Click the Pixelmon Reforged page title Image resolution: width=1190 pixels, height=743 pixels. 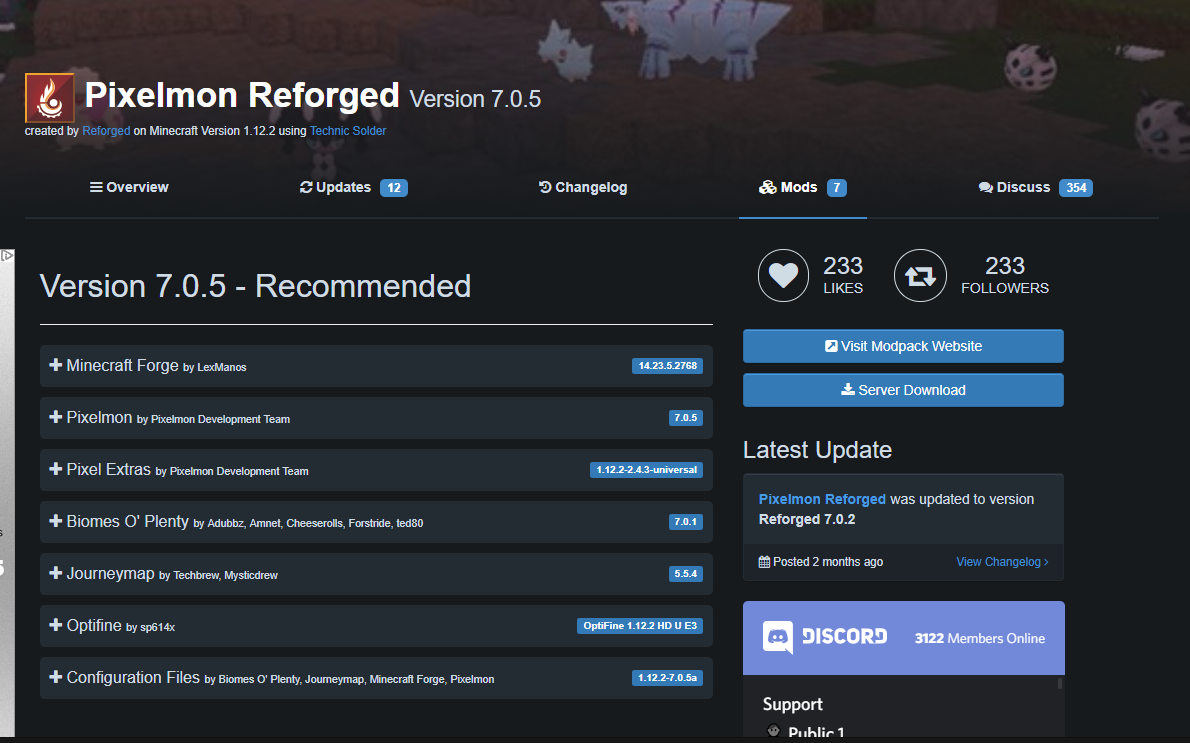[x=242, y=96]
